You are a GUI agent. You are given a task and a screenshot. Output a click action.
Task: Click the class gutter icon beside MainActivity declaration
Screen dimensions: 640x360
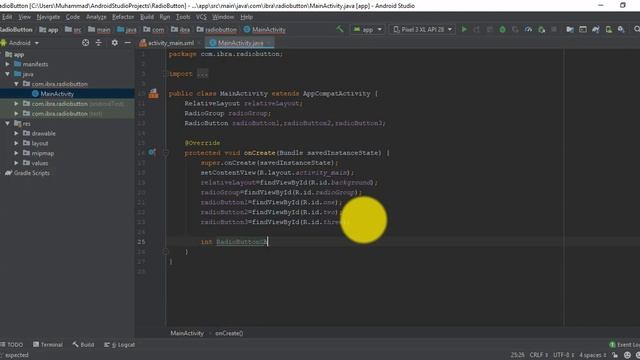point(153,93)
